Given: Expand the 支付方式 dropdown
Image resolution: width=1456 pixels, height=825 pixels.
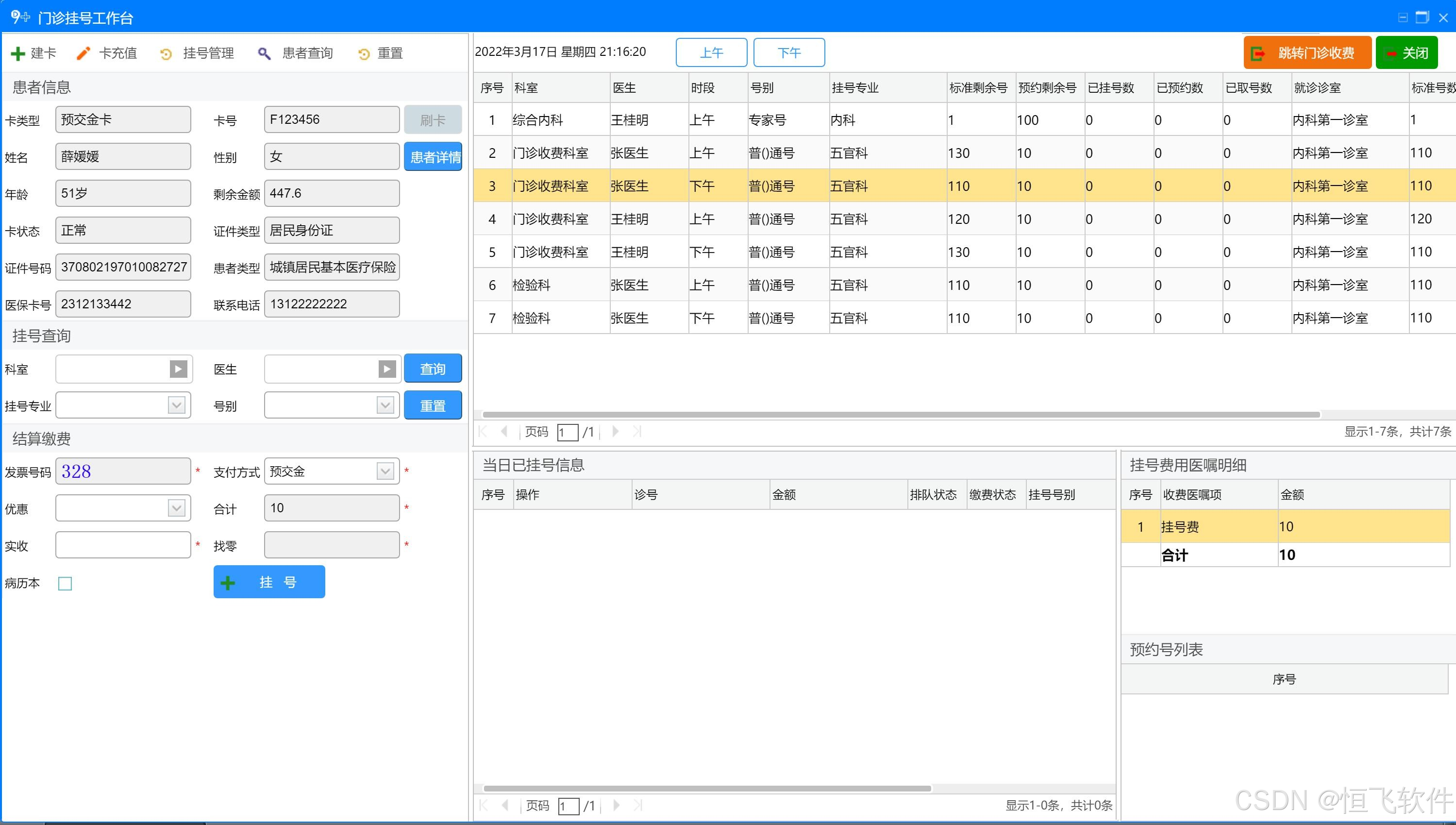Looking at the screenshot, I should (x=385, y=471).
